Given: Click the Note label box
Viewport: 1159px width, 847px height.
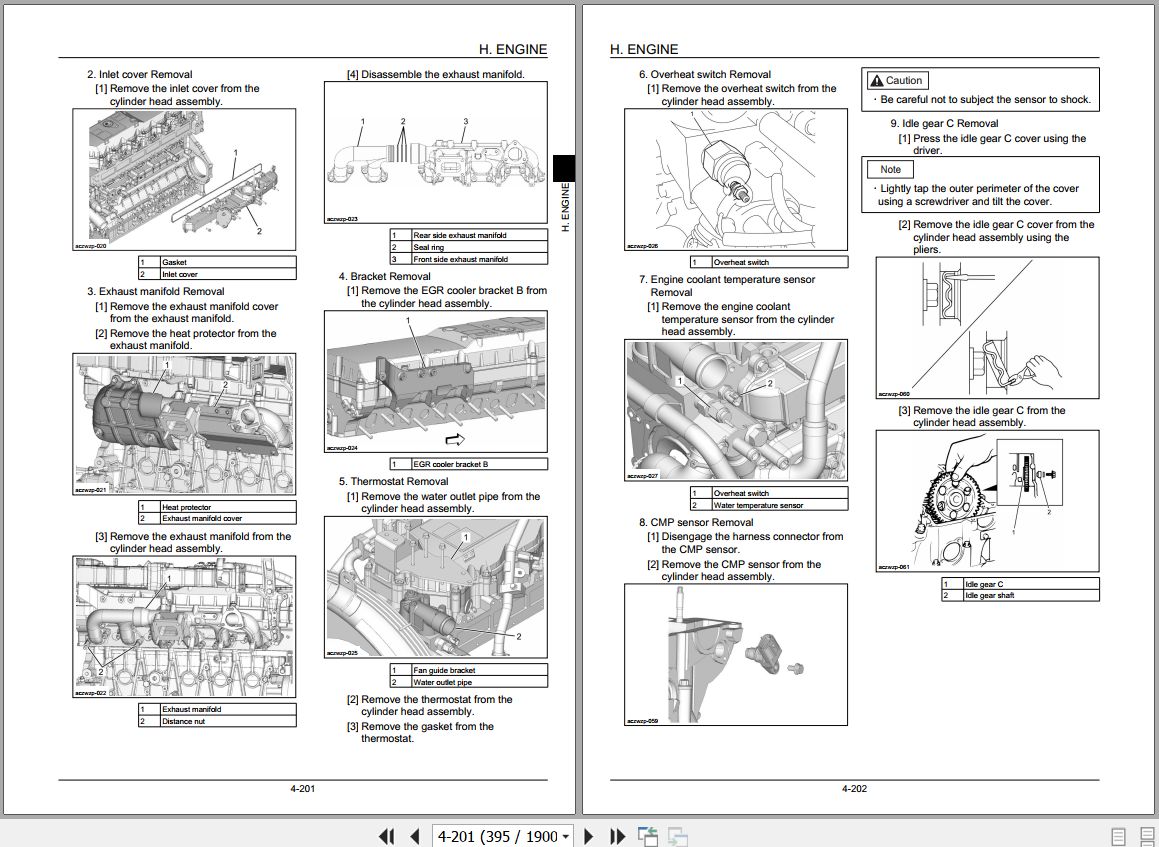Looking at the screenshot, I should coord(889,169).
